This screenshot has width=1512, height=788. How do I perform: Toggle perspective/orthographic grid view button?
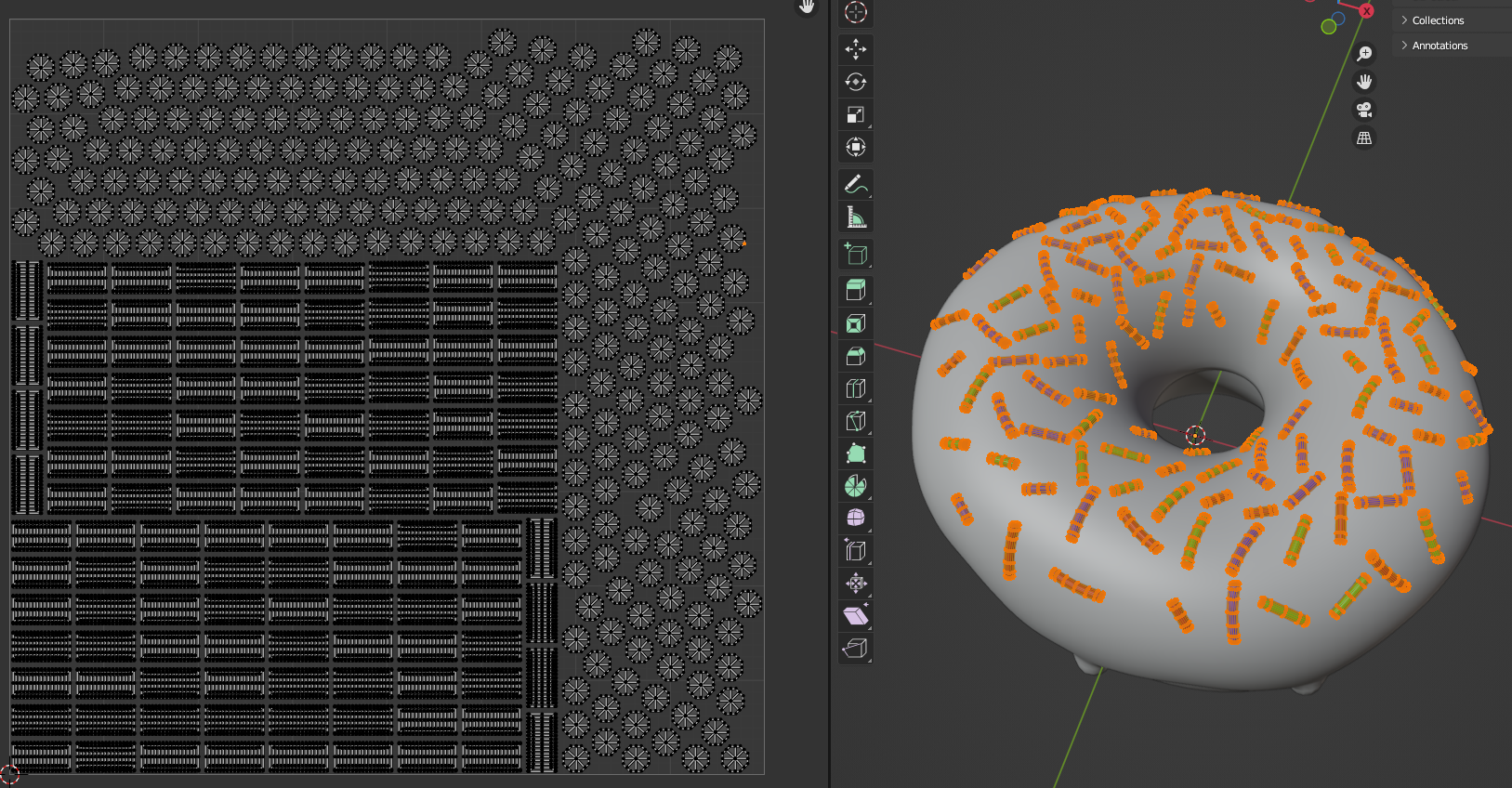[x=1364, y=138]
